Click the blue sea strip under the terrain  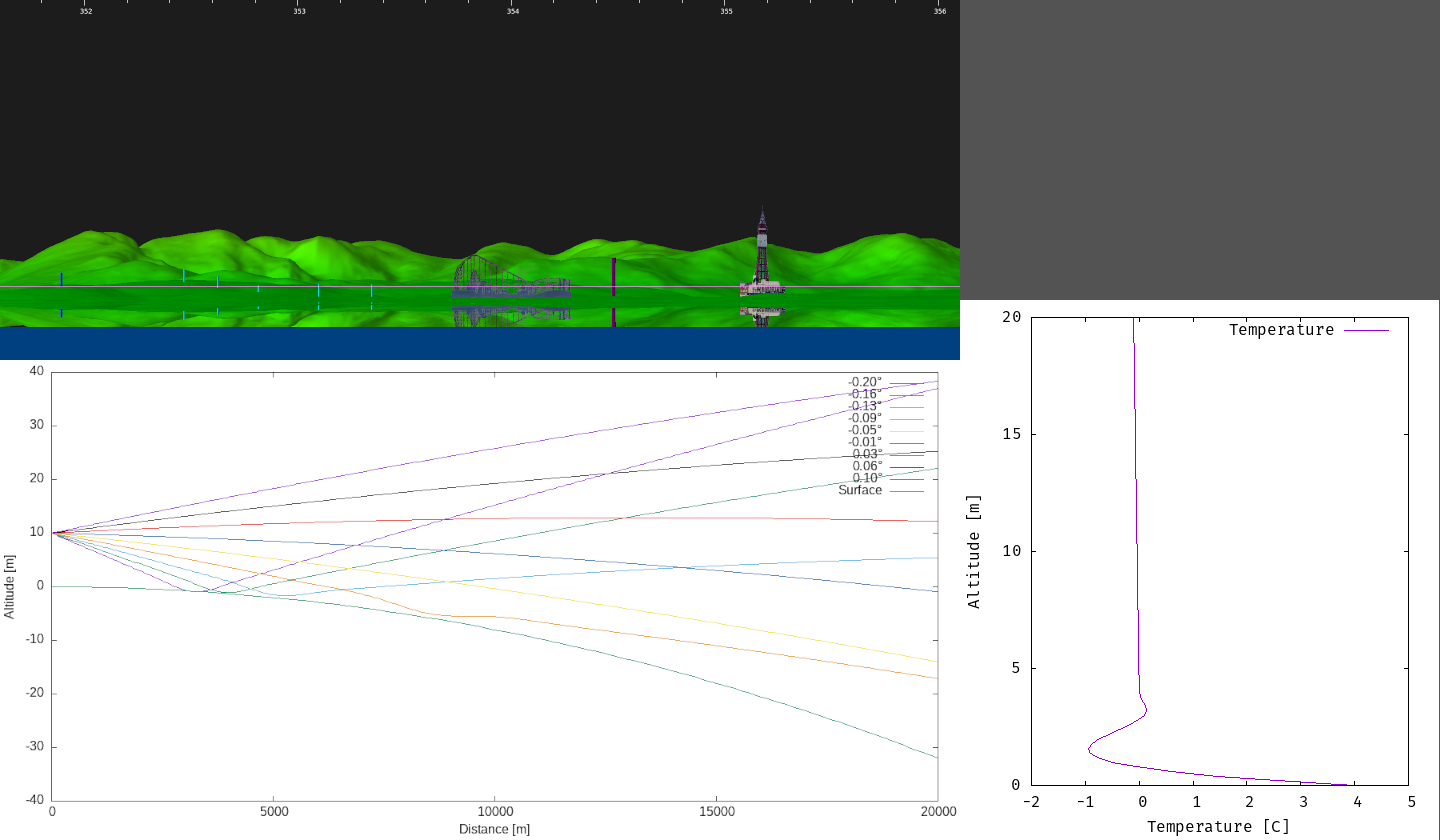coord(480,344)
